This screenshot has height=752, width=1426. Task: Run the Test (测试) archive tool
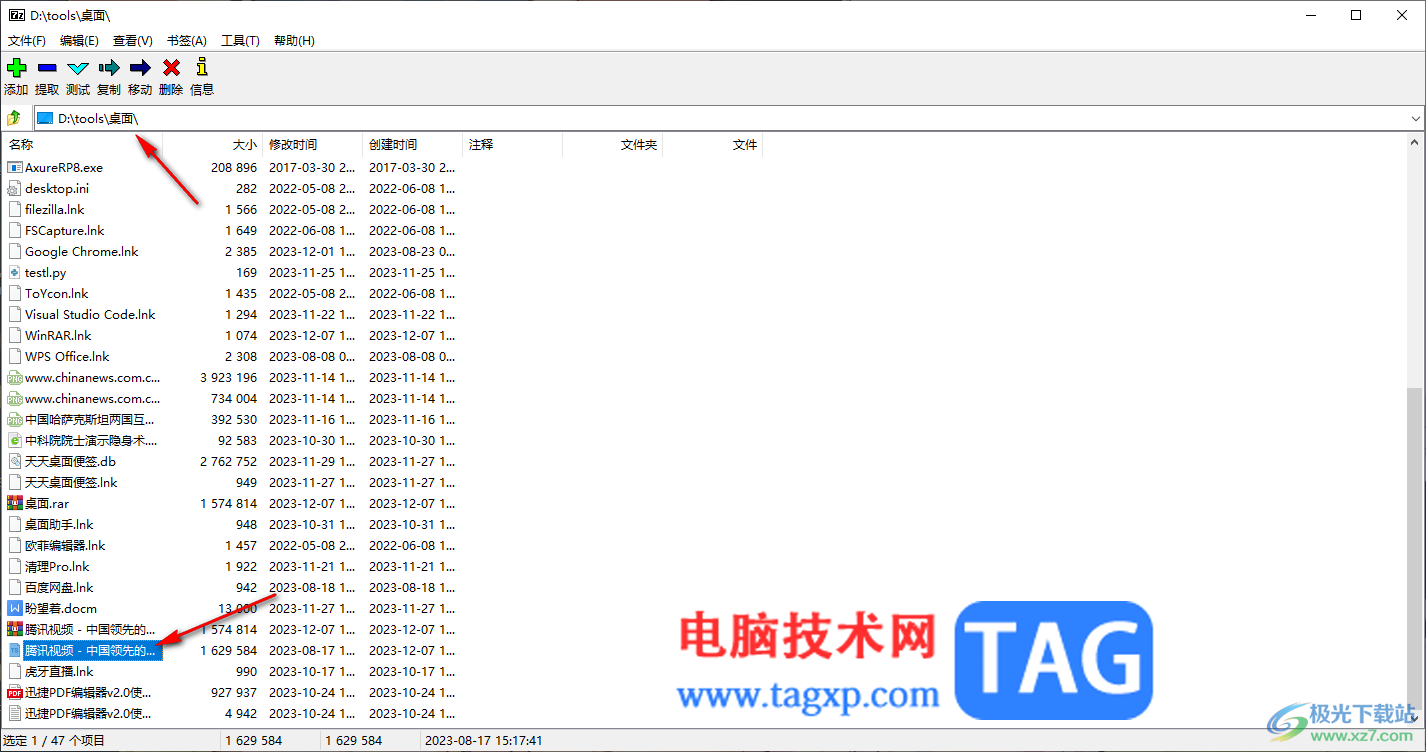tap(78, 68)
